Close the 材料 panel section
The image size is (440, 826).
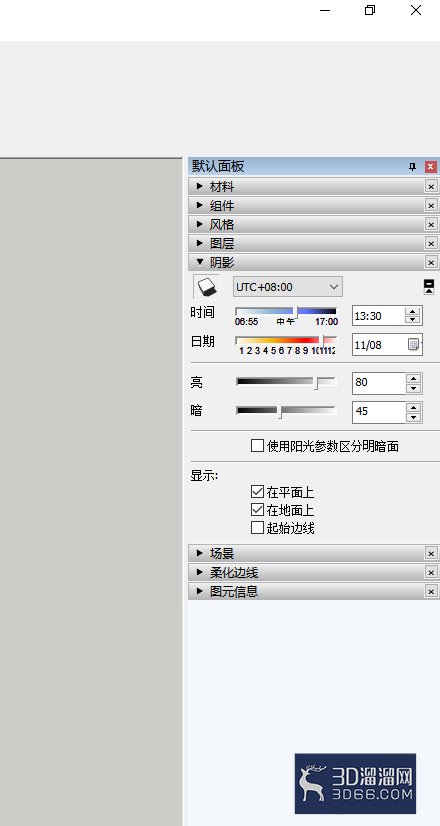[431, 186]
